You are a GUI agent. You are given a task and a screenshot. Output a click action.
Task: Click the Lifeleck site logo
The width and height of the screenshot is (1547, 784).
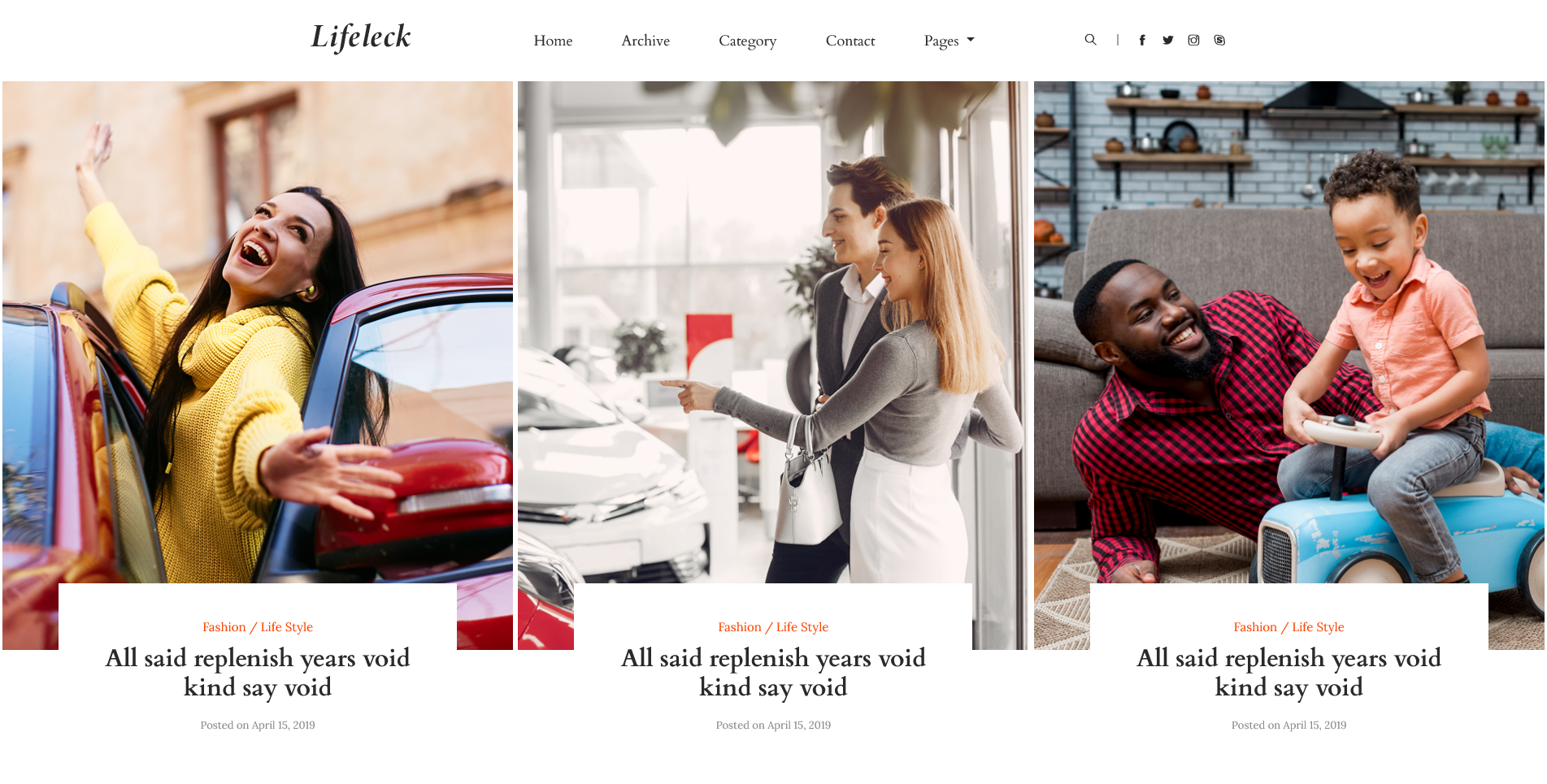361,37
